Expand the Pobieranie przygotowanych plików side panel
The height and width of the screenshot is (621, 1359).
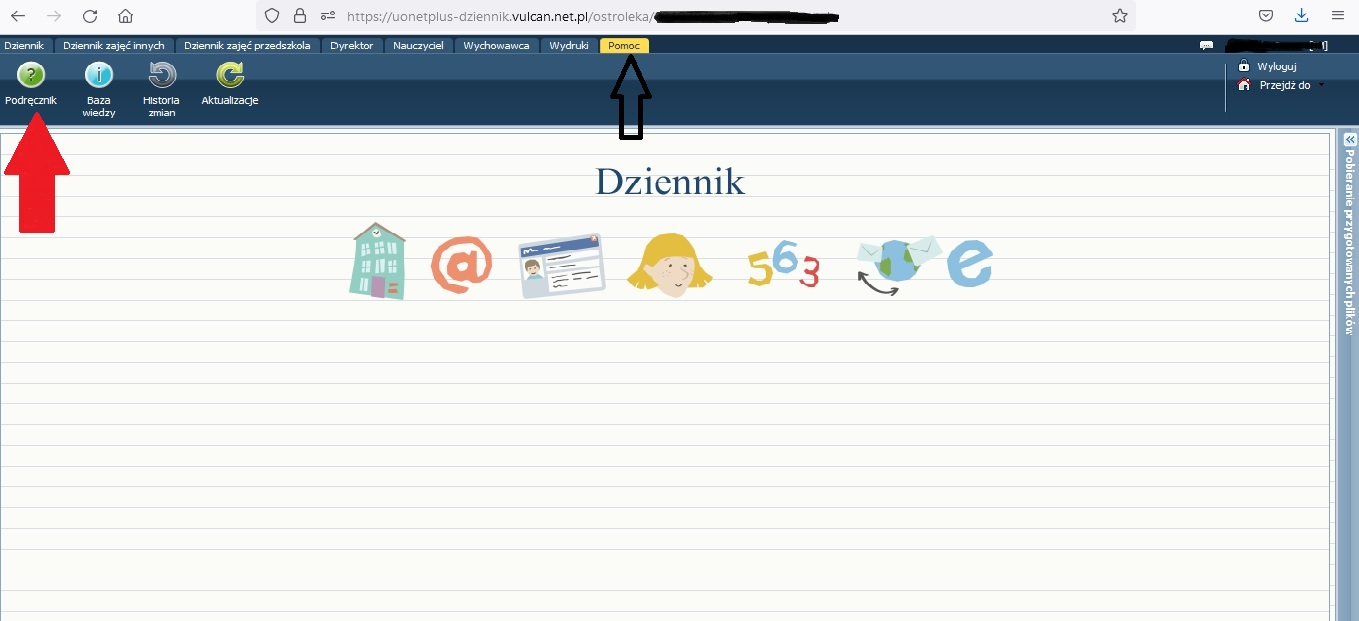(x=1349, y=139)
